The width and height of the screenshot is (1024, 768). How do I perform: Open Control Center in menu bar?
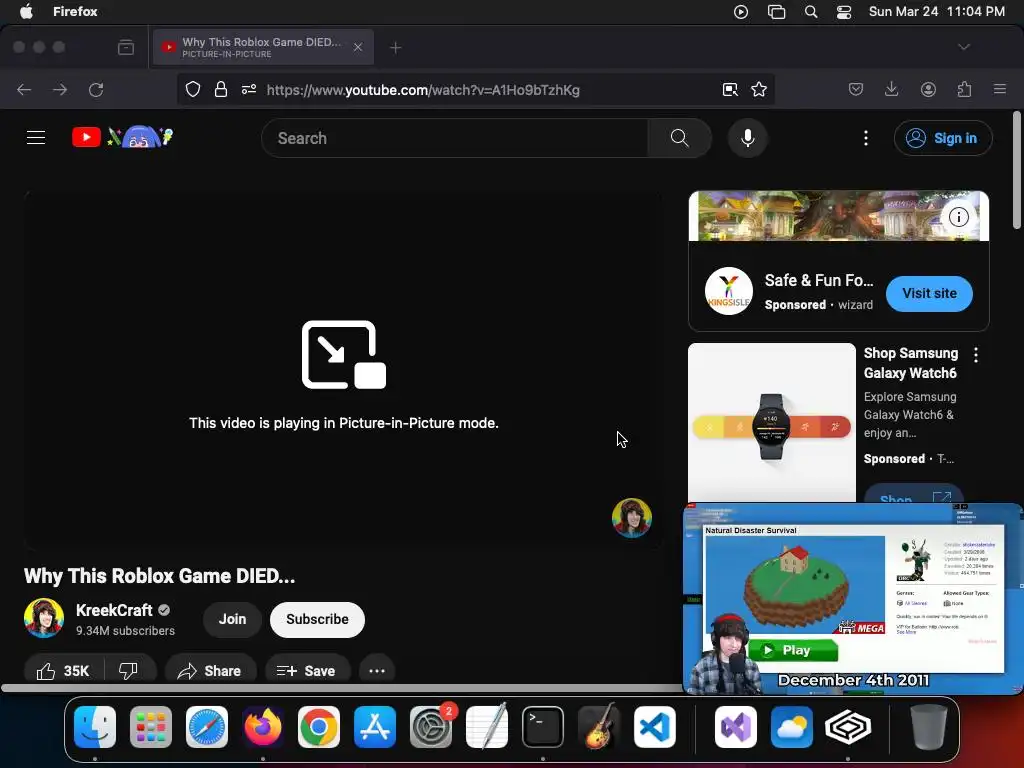tap(844, 11)
